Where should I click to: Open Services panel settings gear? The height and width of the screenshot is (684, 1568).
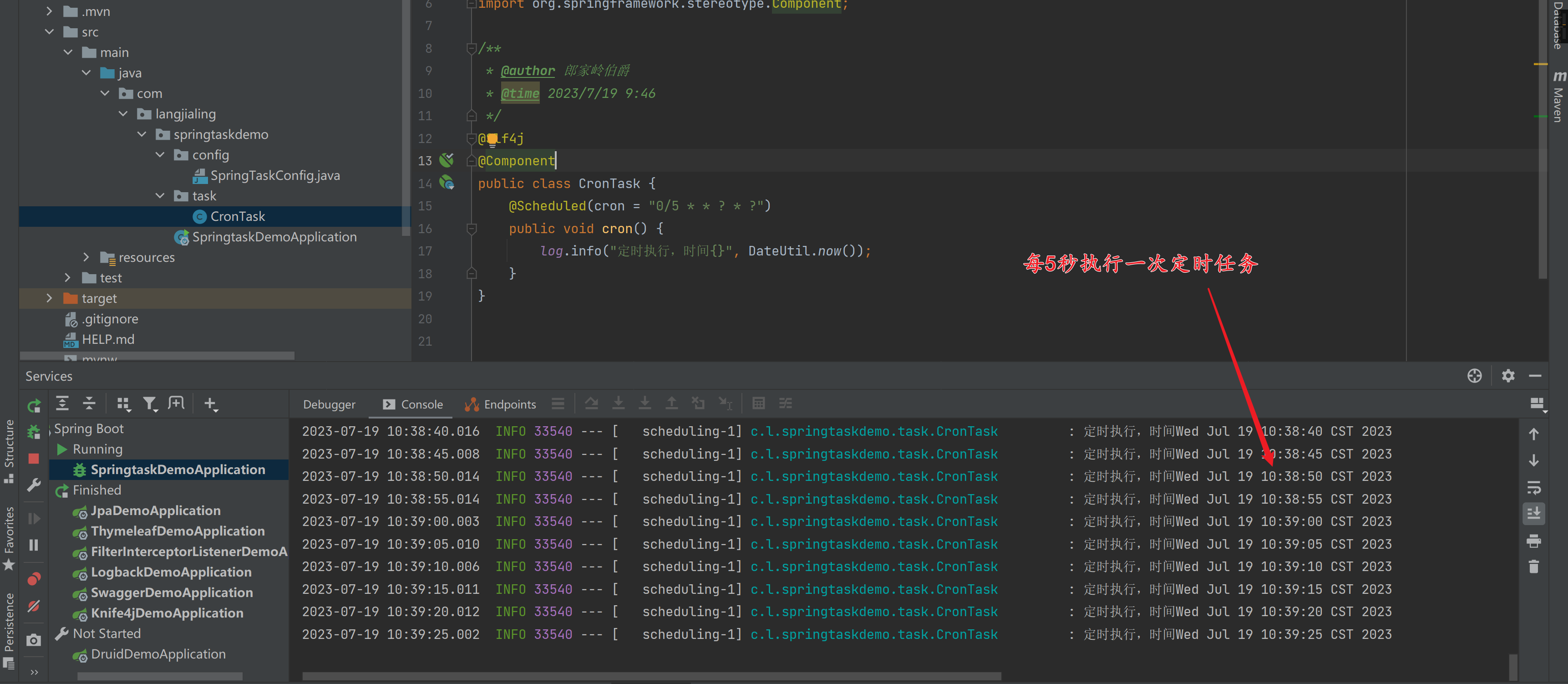click(1508, 376)
